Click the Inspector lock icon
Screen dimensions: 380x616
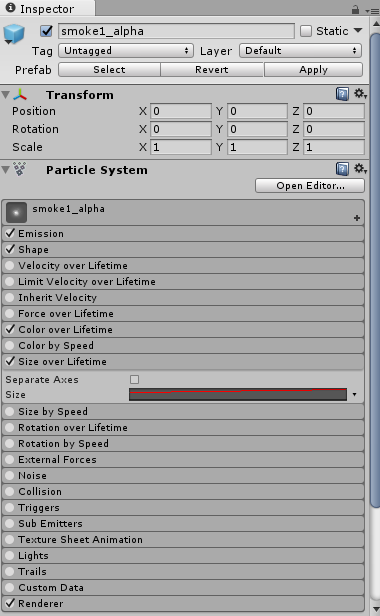[x=355, y=9]
